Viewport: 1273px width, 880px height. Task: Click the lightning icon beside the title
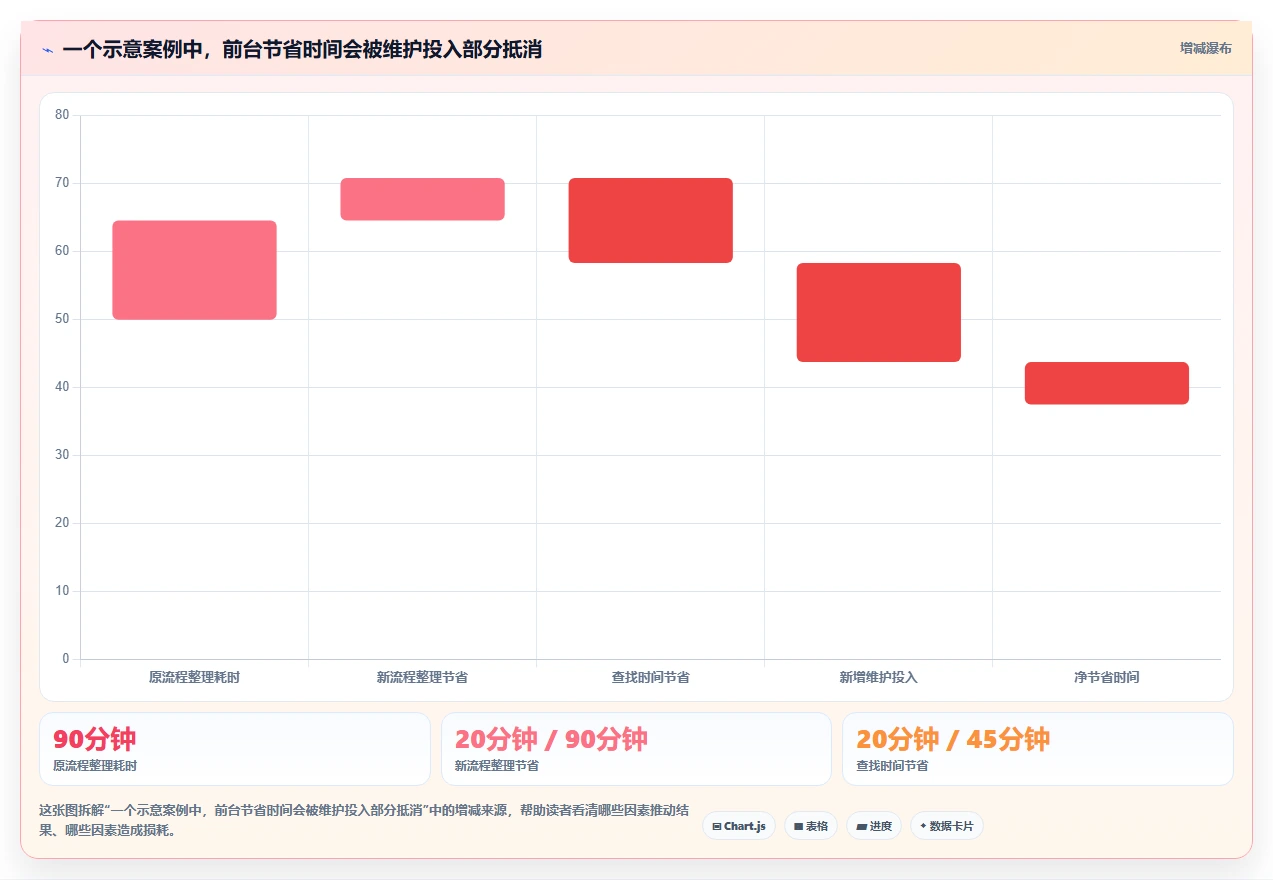coord(47,50)
